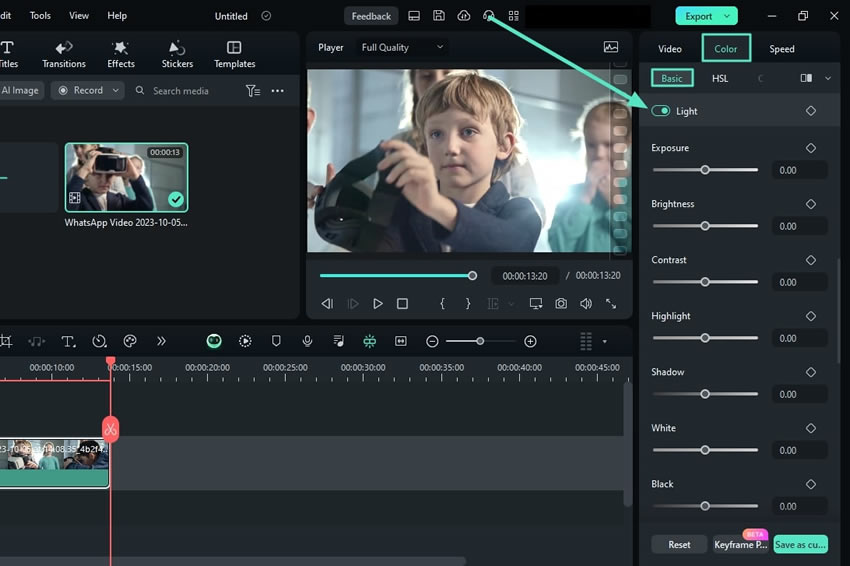Screen dimensions: 850x566
Task: Add a marker with the shield icon
Action: coord(276,341)
